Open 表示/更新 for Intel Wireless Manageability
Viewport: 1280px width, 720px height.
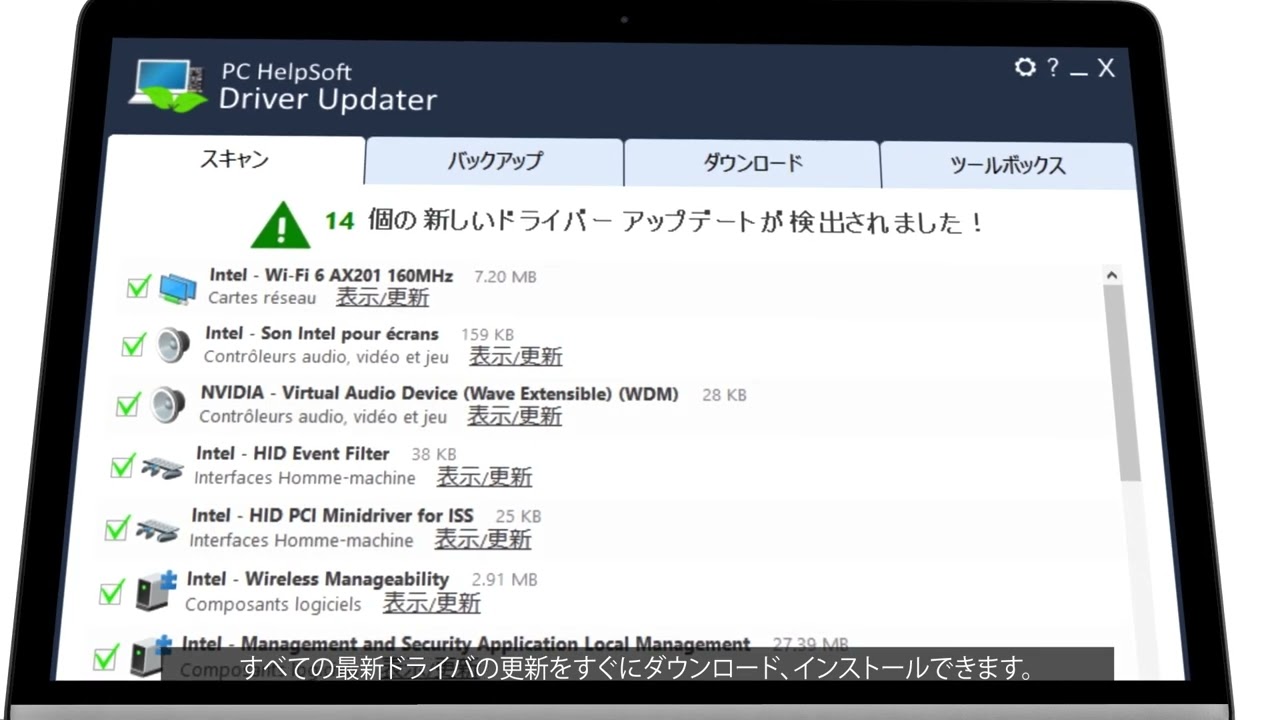click(432, 603)
